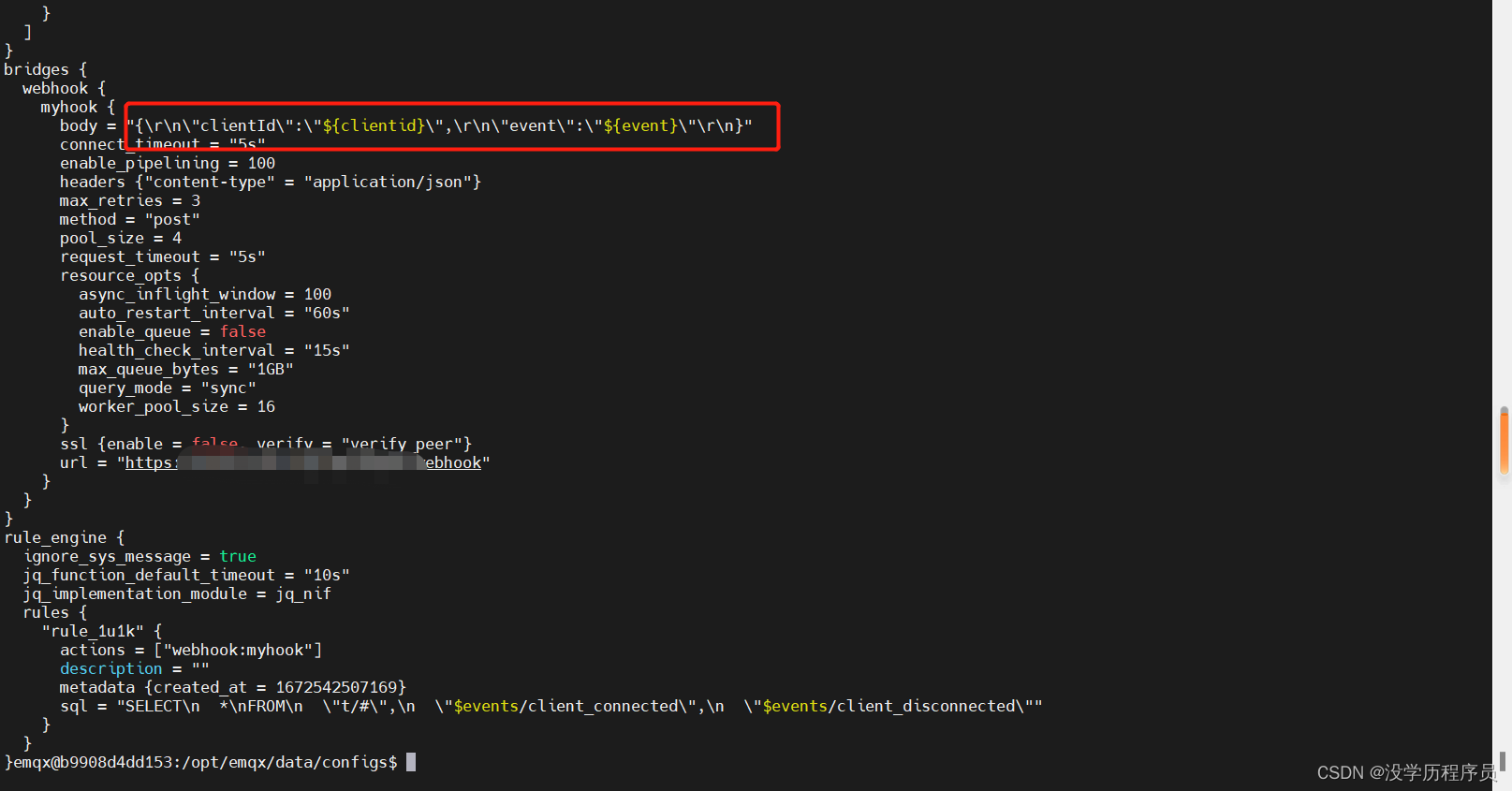The height and width of the screenshot is (791, 1512).
Task: Click the '${clientid}' placeholder
Action: [374, 125]
